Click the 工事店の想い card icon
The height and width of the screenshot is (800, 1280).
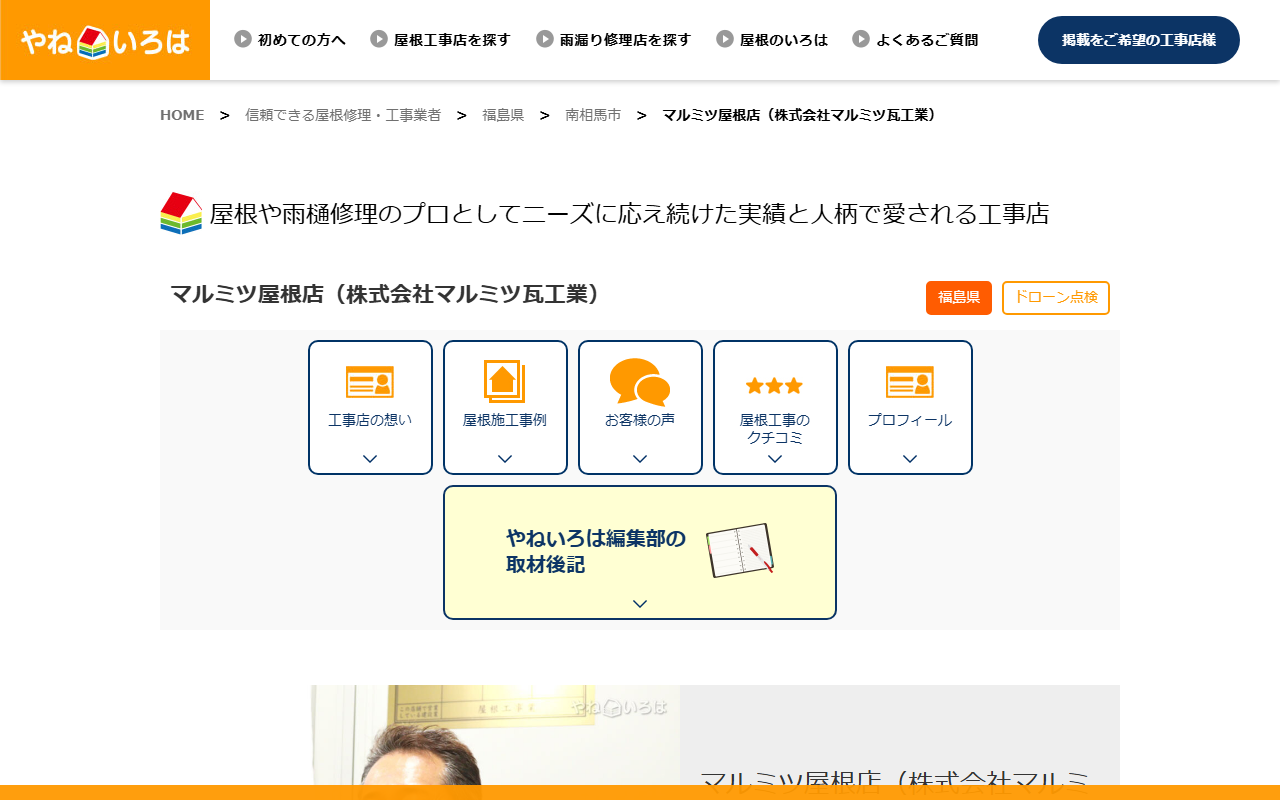point(370,382)
